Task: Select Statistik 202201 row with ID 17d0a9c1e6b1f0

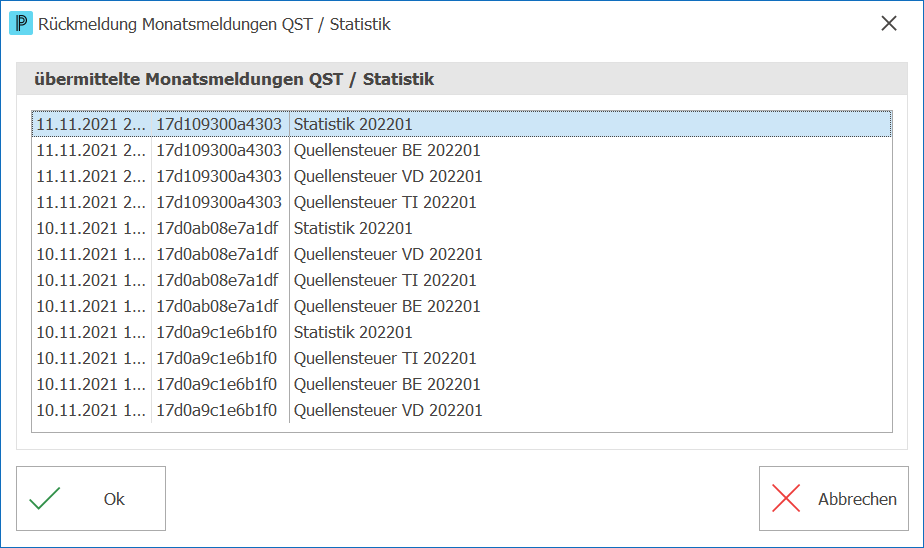Action: [461, 332]
